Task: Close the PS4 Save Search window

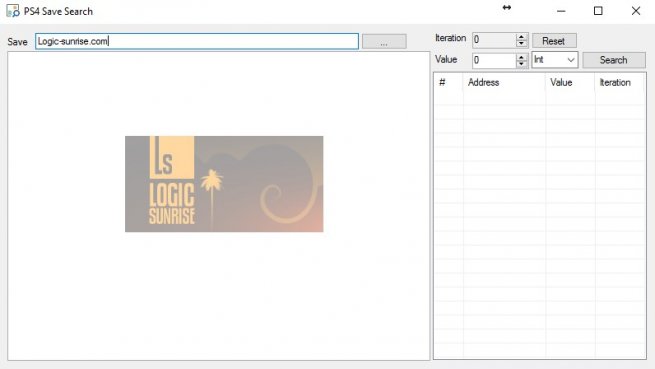Action: click(x=636, y=11)
